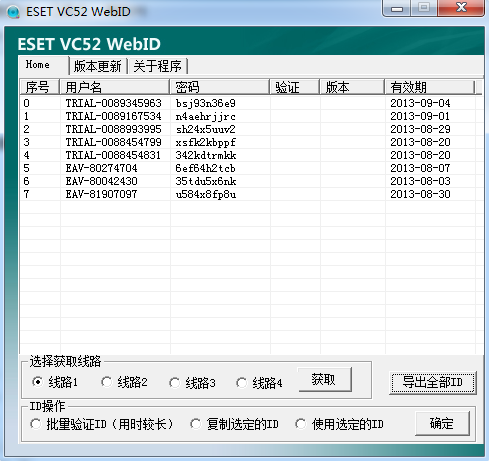Click password xsfk2kbppf

coord(206,143)
